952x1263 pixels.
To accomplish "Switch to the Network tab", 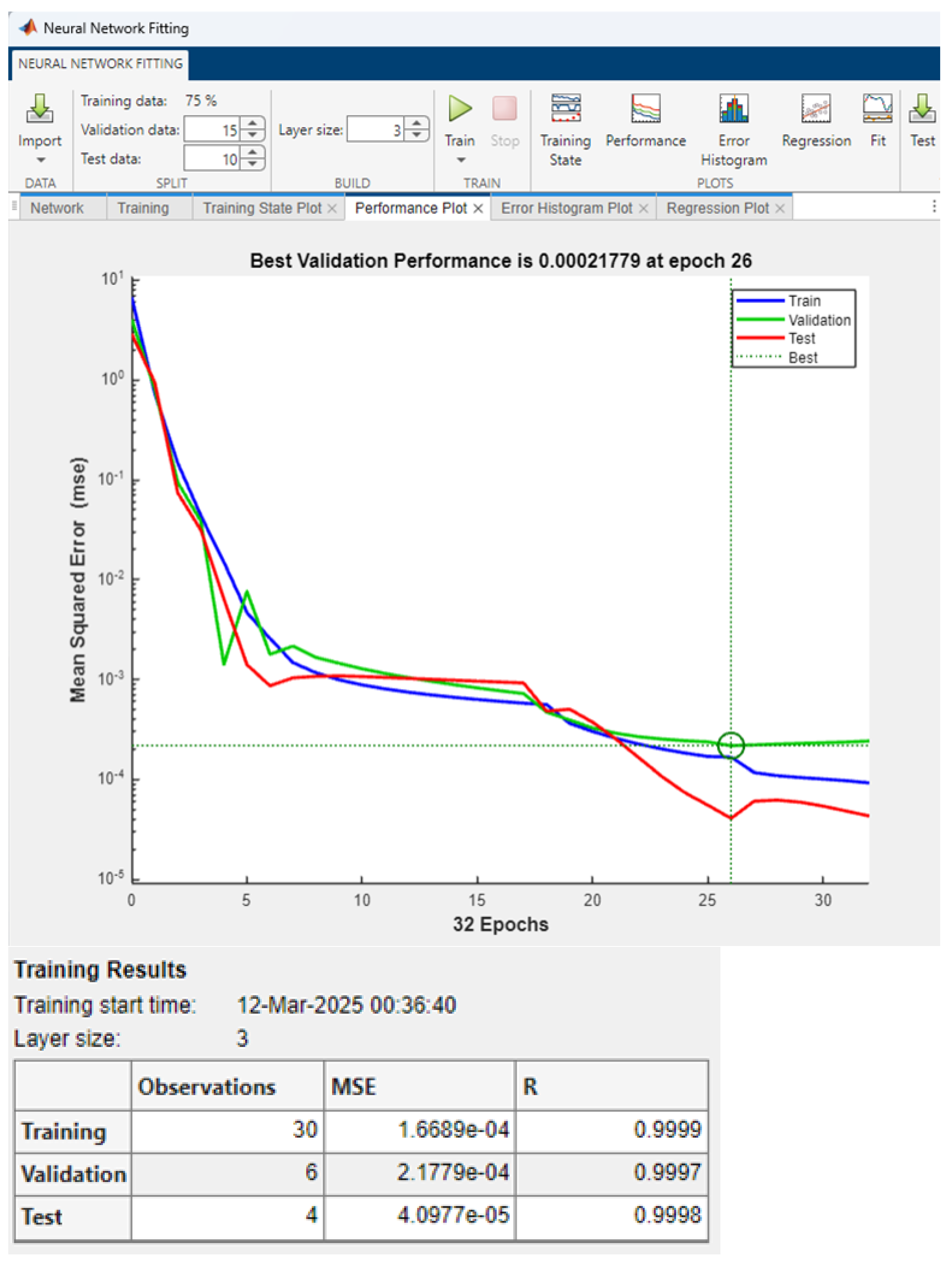I will coord(57,208).
